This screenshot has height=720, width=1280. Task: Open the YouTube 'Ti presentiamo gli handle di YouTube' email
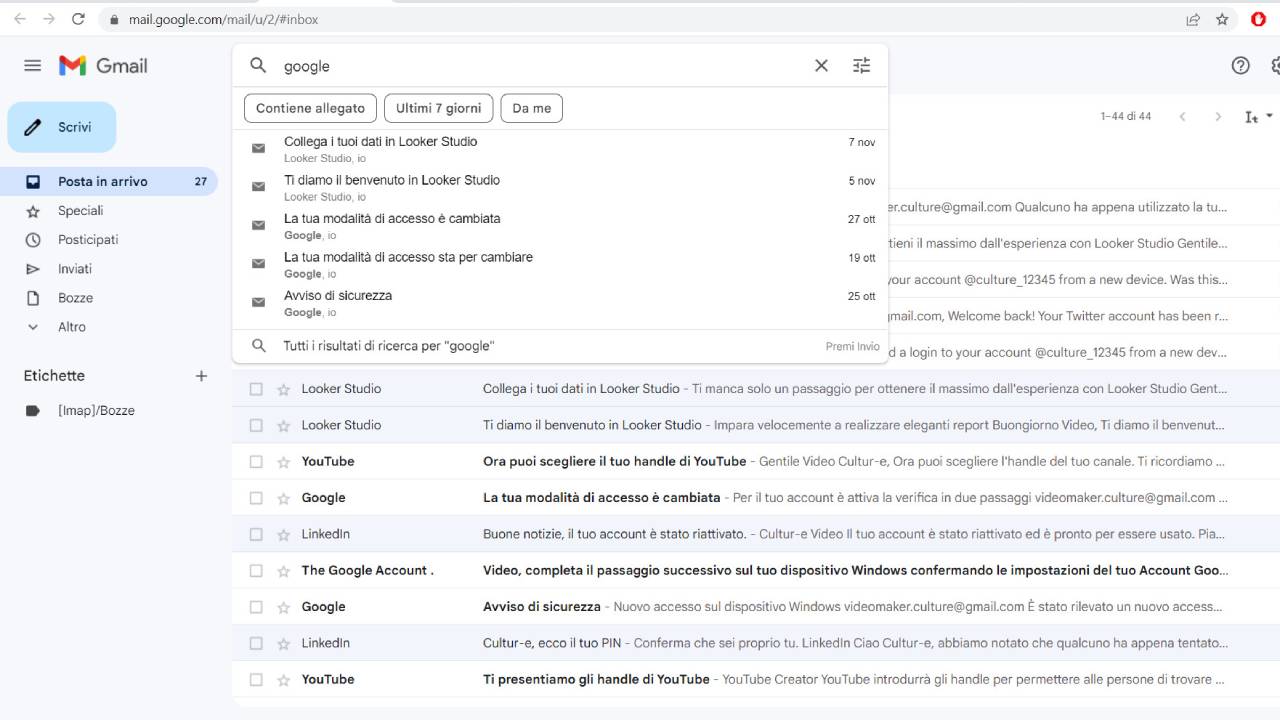[x=756, y=680]
